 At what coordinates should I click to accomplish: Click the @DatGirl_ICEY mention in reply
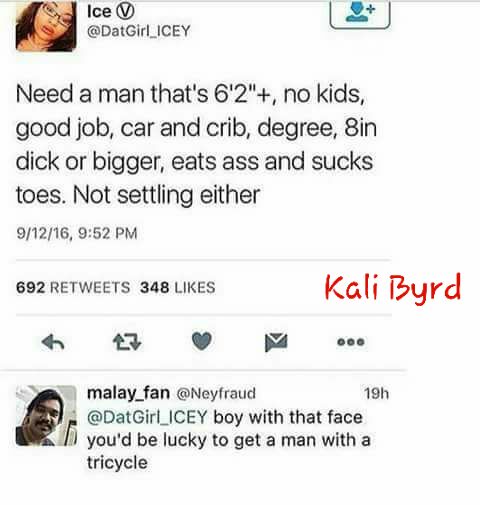147,417
